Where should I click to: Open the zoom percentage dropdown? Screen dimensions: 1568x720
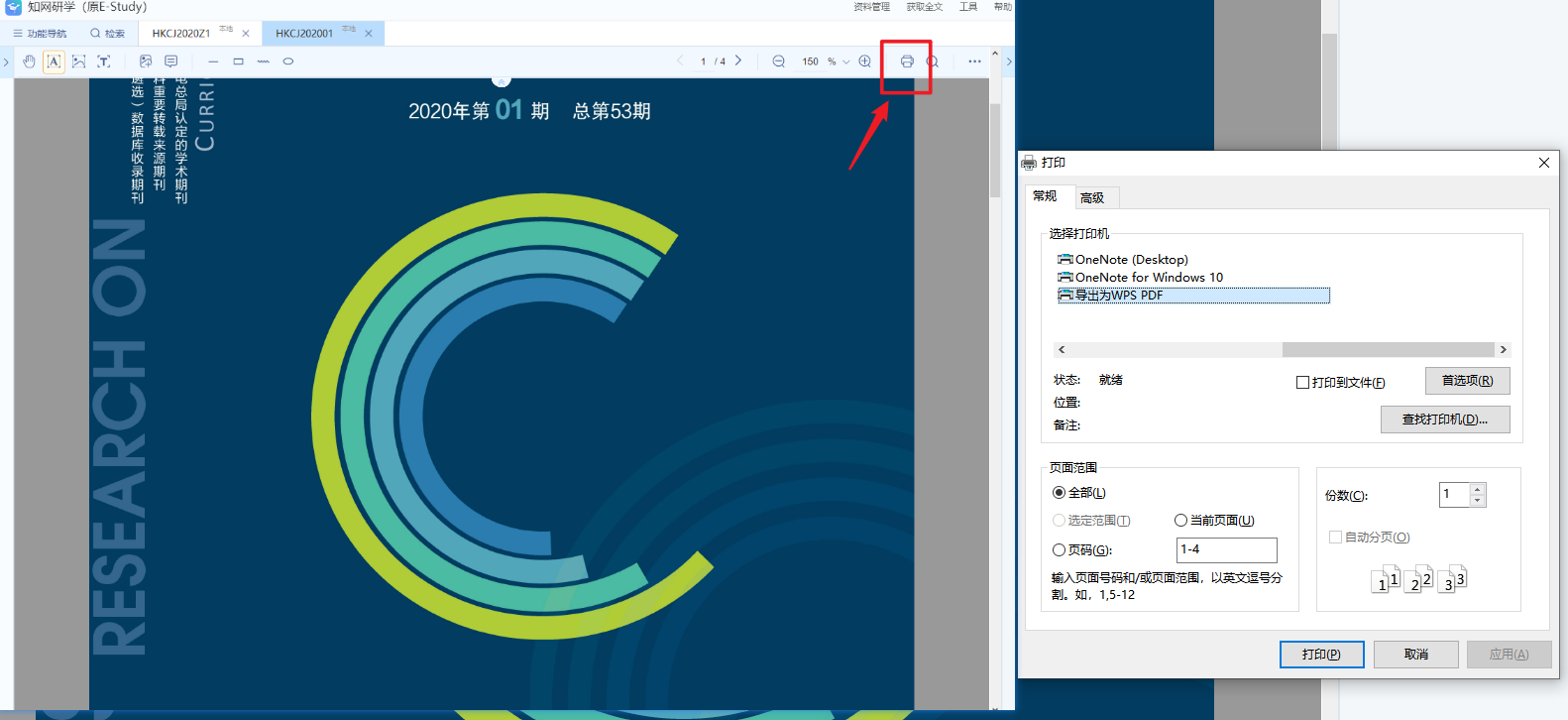846,61
